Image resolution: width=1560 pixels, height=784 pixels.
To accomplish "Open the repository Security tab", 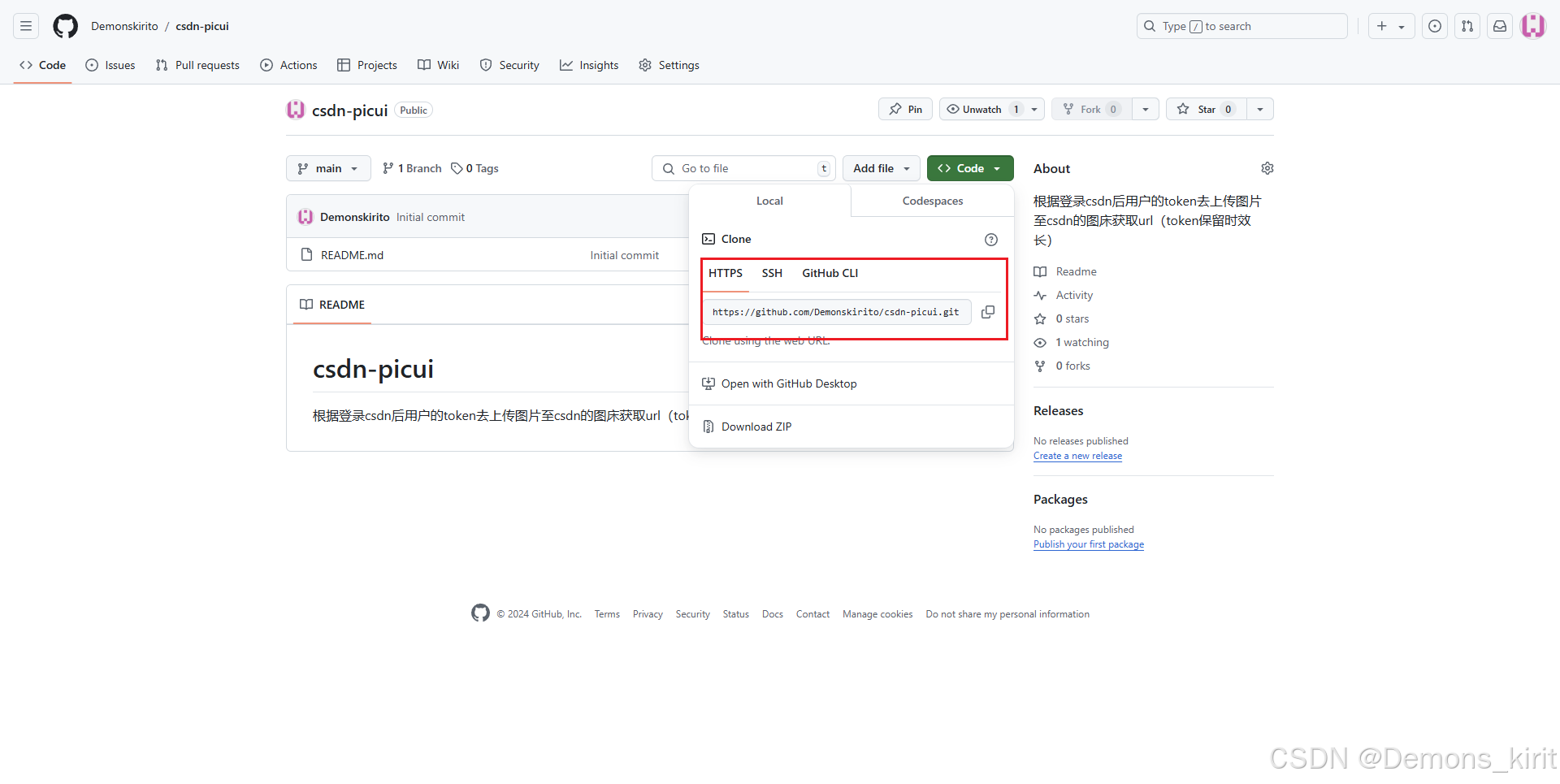I will tap(509, 65).
